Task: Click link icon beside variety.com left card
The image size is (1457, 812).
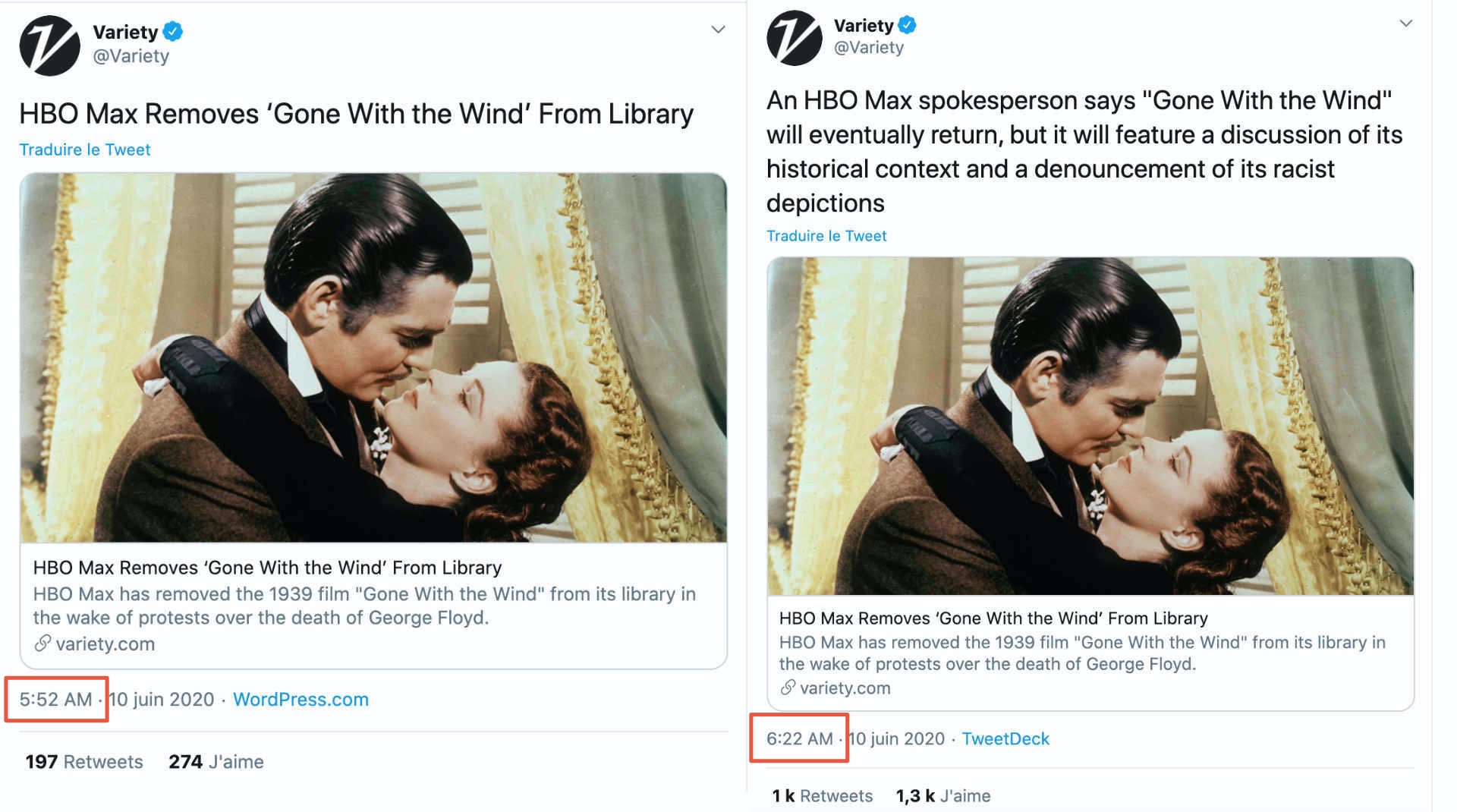Action: [x=42, y=644]
